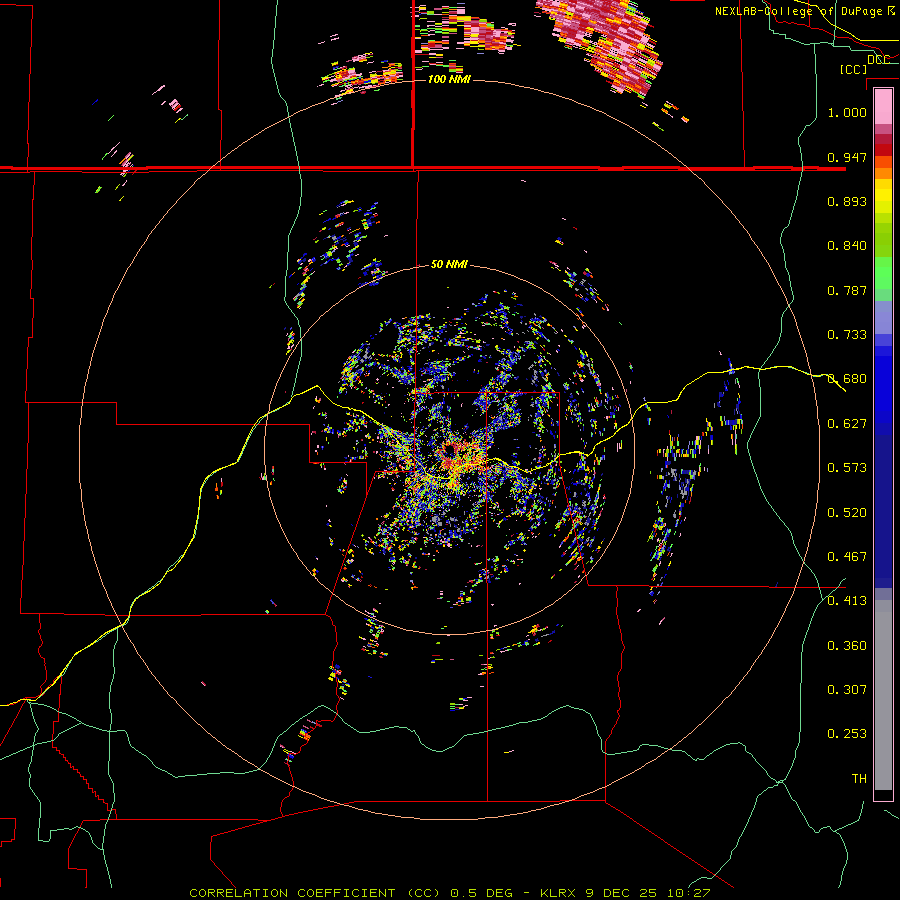
Task: Pick the lavender swatch on the CC color bar
Action: 883,317
